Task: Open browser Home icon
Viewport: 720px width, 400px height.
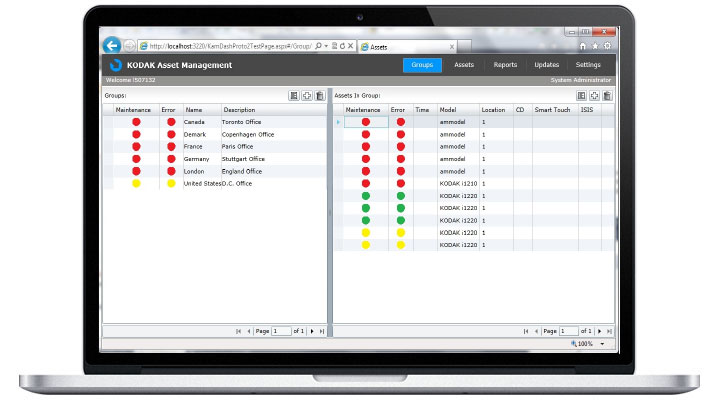Action: click(582, 46)
